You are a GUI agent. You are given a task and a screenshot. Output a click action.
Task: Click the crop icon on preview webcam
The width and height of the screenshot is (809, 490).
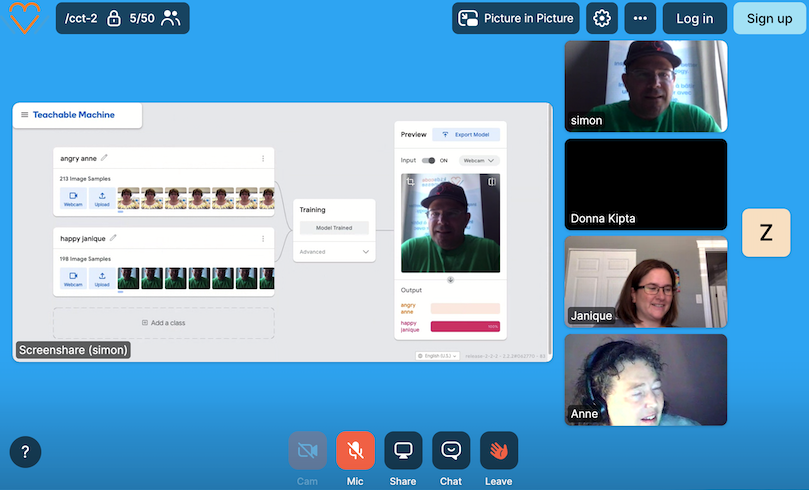point(410,182)
